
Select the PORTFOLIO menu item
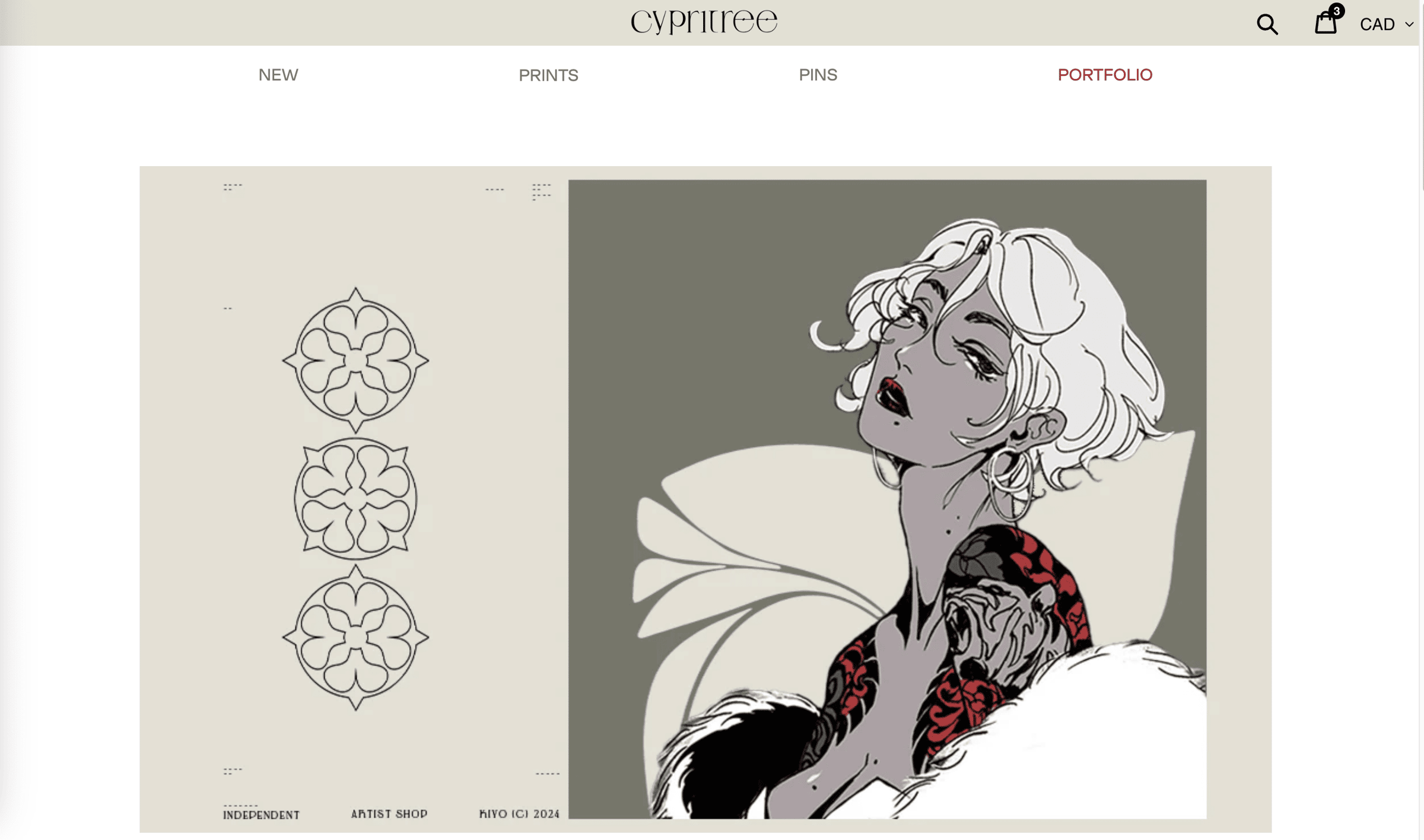pos(1105,75)
